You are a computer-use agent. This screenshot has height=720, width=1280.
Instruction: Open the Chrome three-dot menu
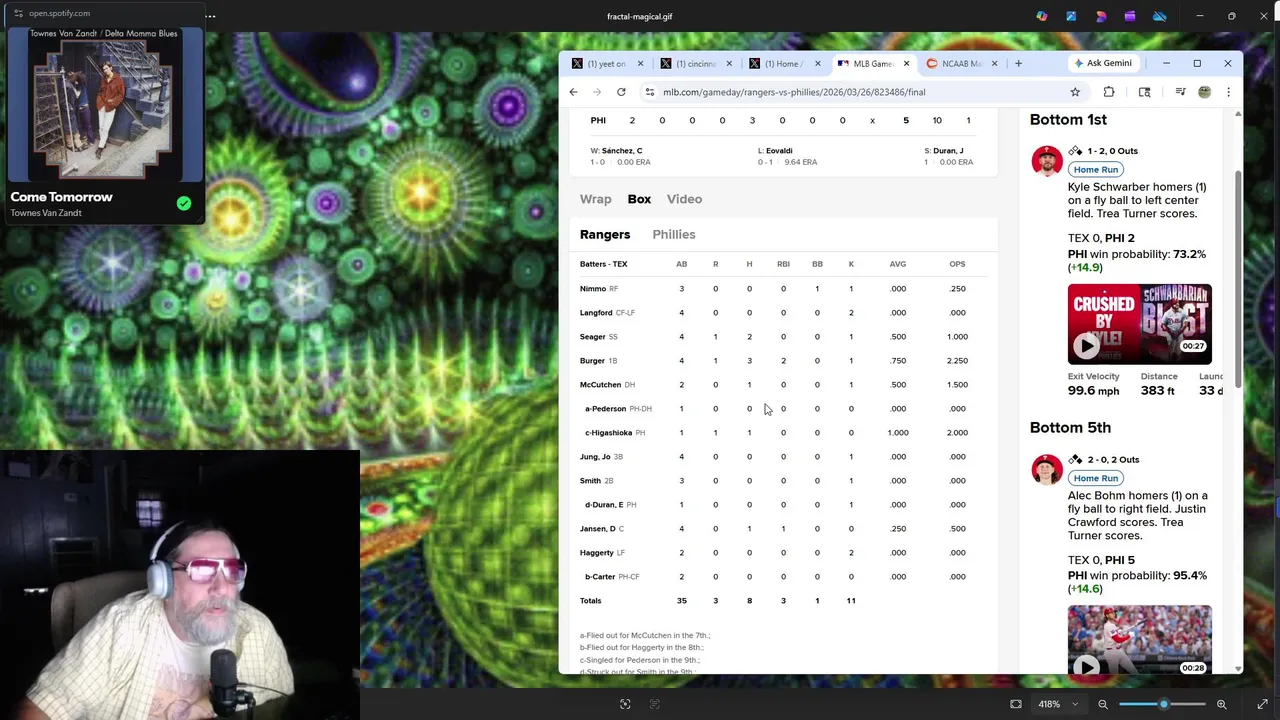pos(1228,92)
